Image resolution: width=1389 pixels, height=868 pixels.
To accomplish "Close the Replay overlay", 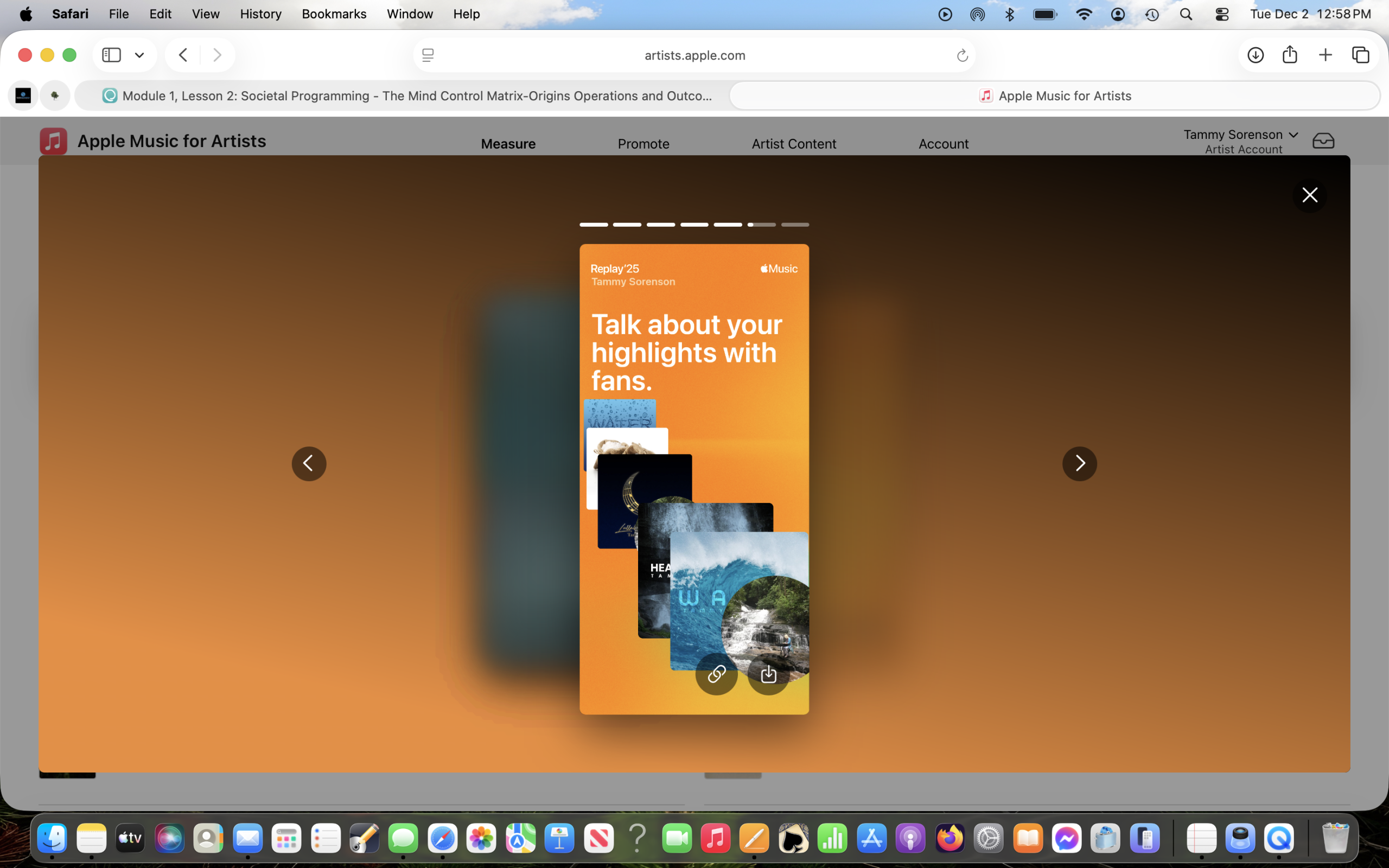I will [x=1309, y=195].
